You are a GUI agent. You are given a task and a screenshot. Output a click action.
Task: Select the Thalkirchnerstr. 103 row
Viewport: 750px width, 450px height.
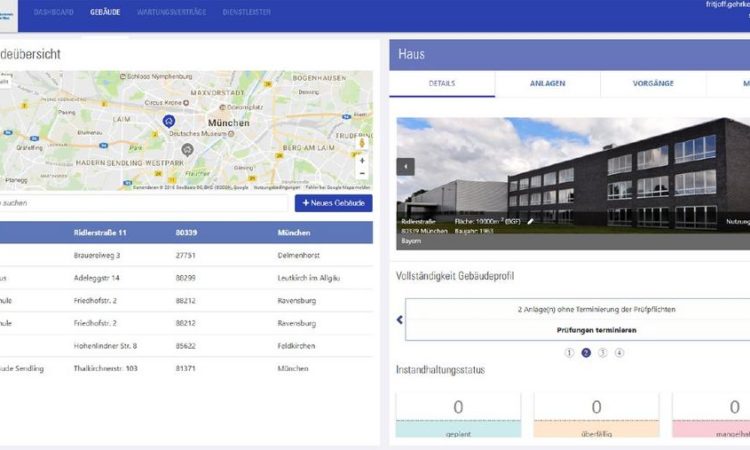pos(186,368)
